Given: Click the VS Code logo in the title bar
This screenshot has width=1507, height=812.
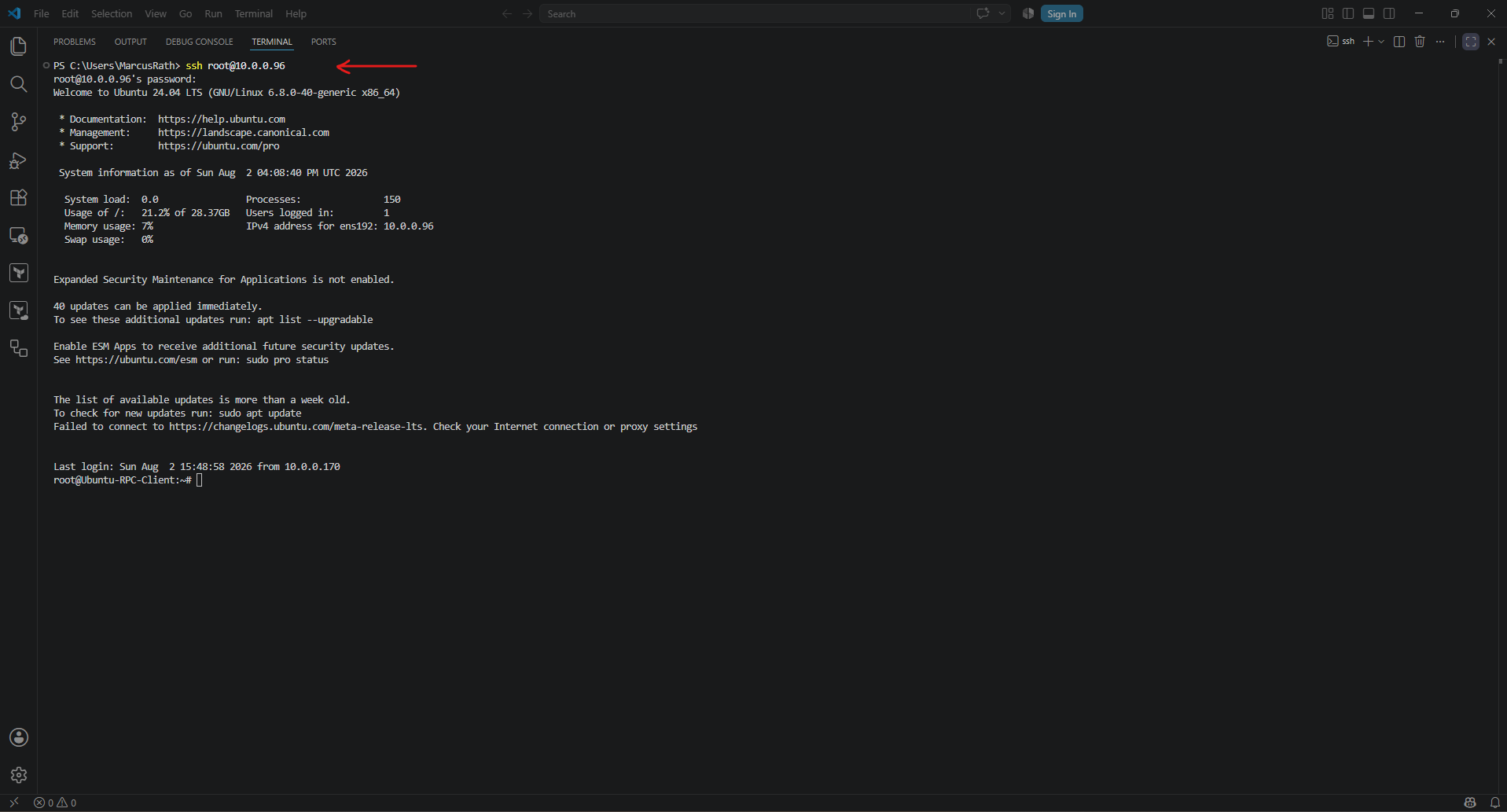Looking at the screenshot, I should pos(14,13).
